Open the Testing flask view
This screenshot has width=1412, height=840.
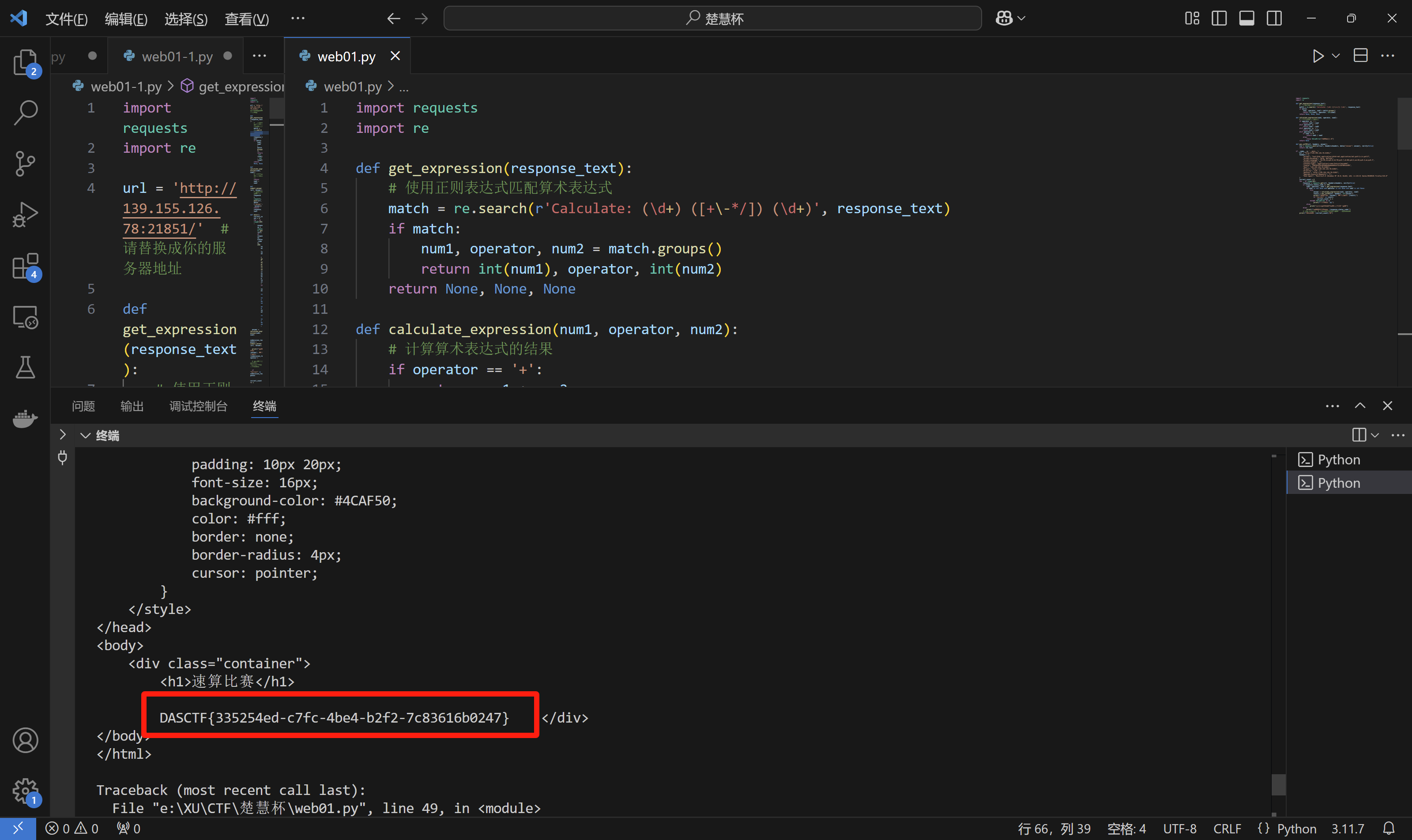[25, 367]
